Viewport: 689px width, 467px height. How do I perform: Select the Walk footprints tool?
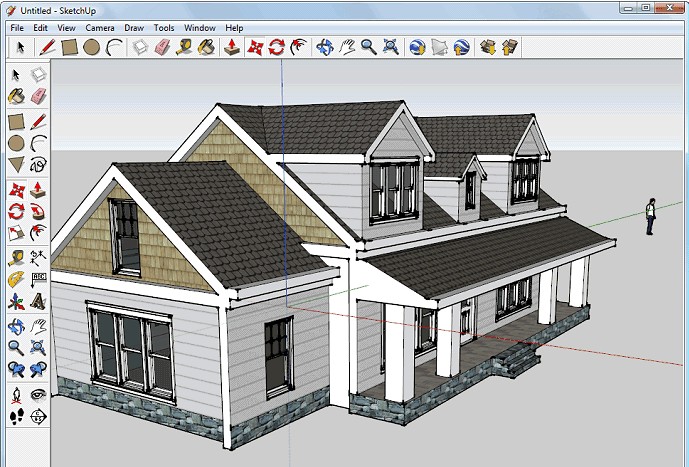pyautogui.click(x=16, y=416)
